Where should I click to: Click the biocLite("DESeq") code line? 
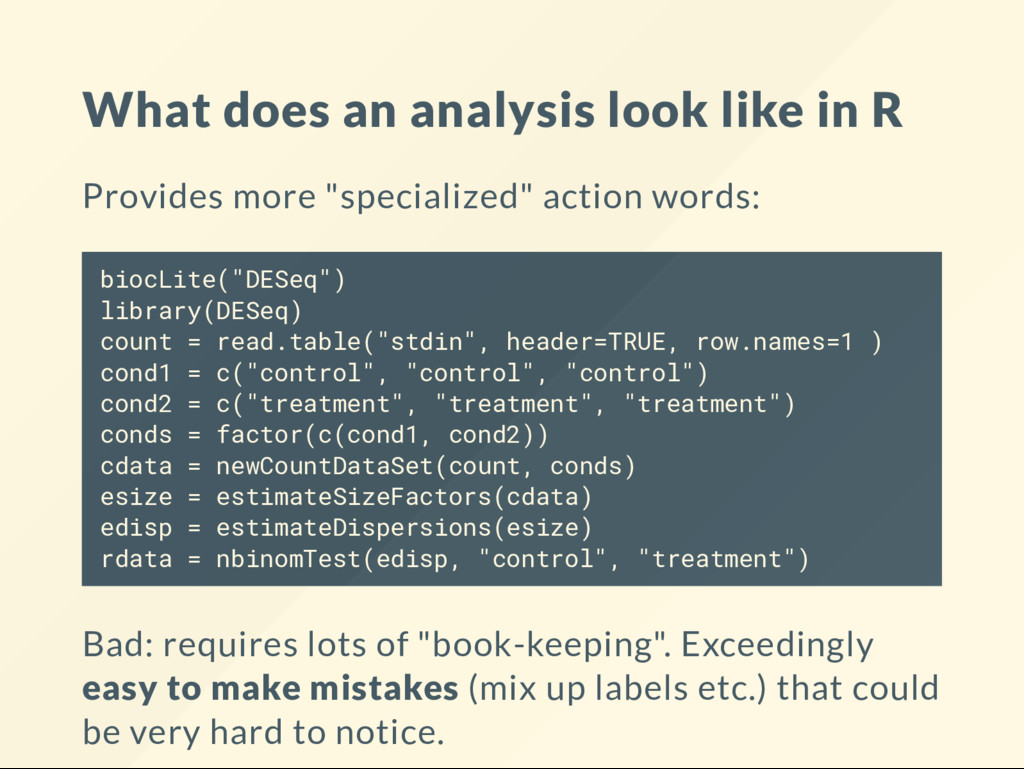click(x=223, y=279)
